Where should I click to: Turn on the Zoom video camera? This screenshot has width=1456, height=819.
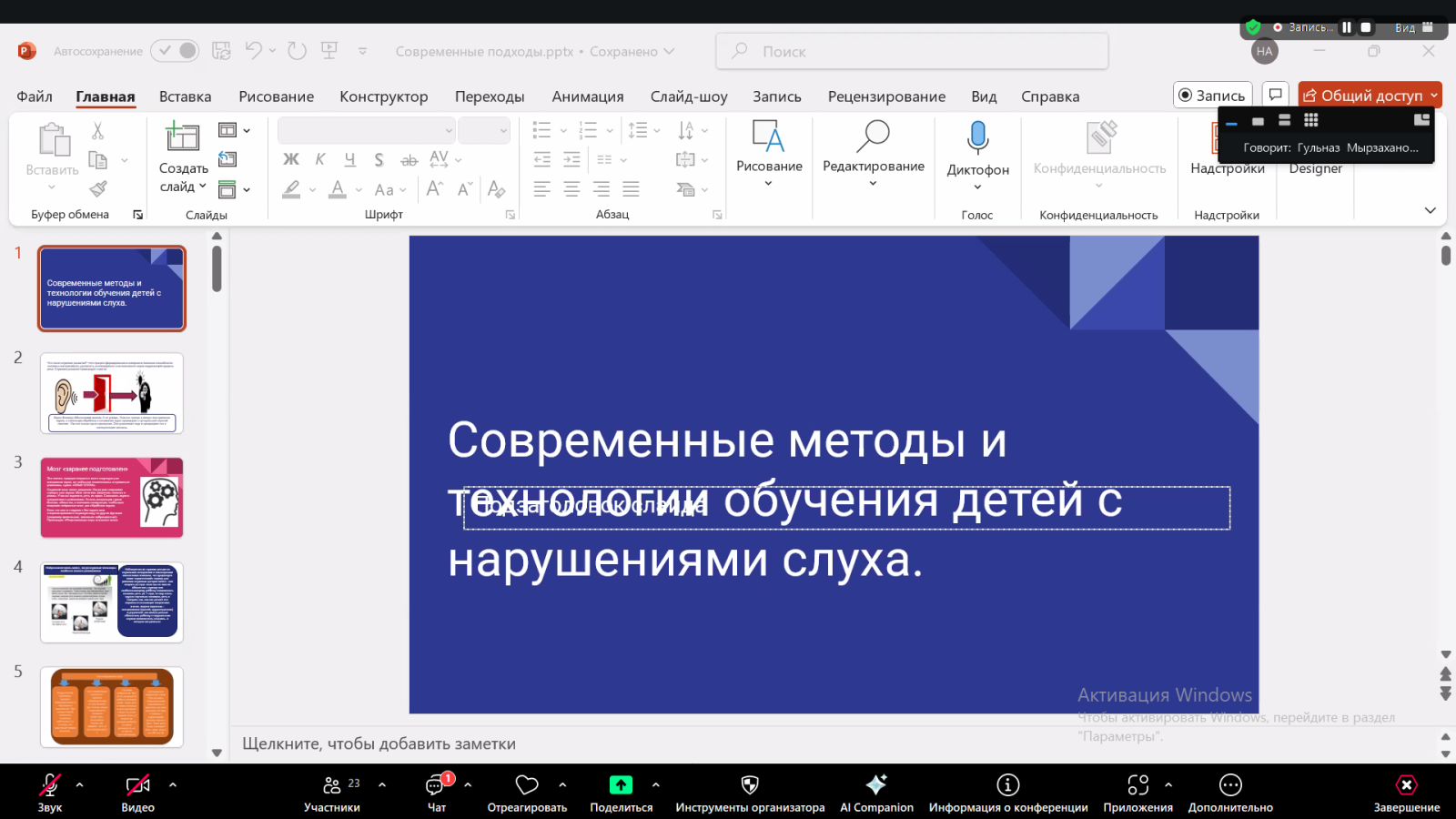click(x=137, y=785)
